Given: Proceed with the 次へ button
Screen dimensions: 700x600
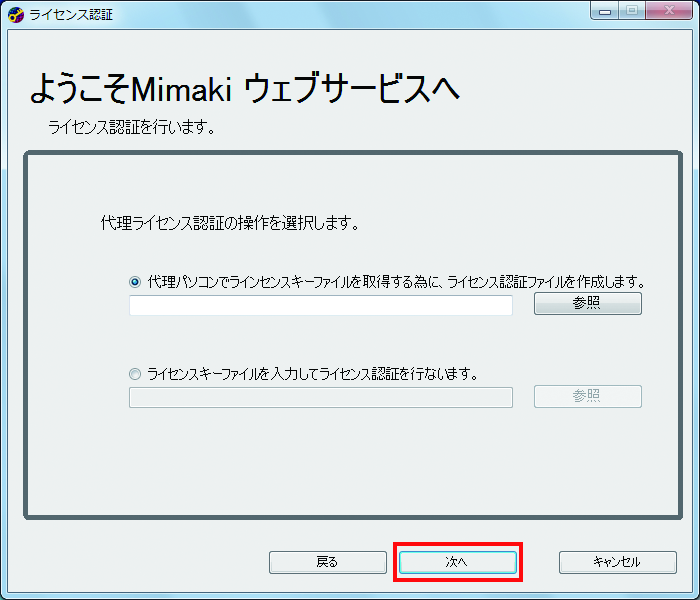Looking at the screenshot, I should (458, 562).
